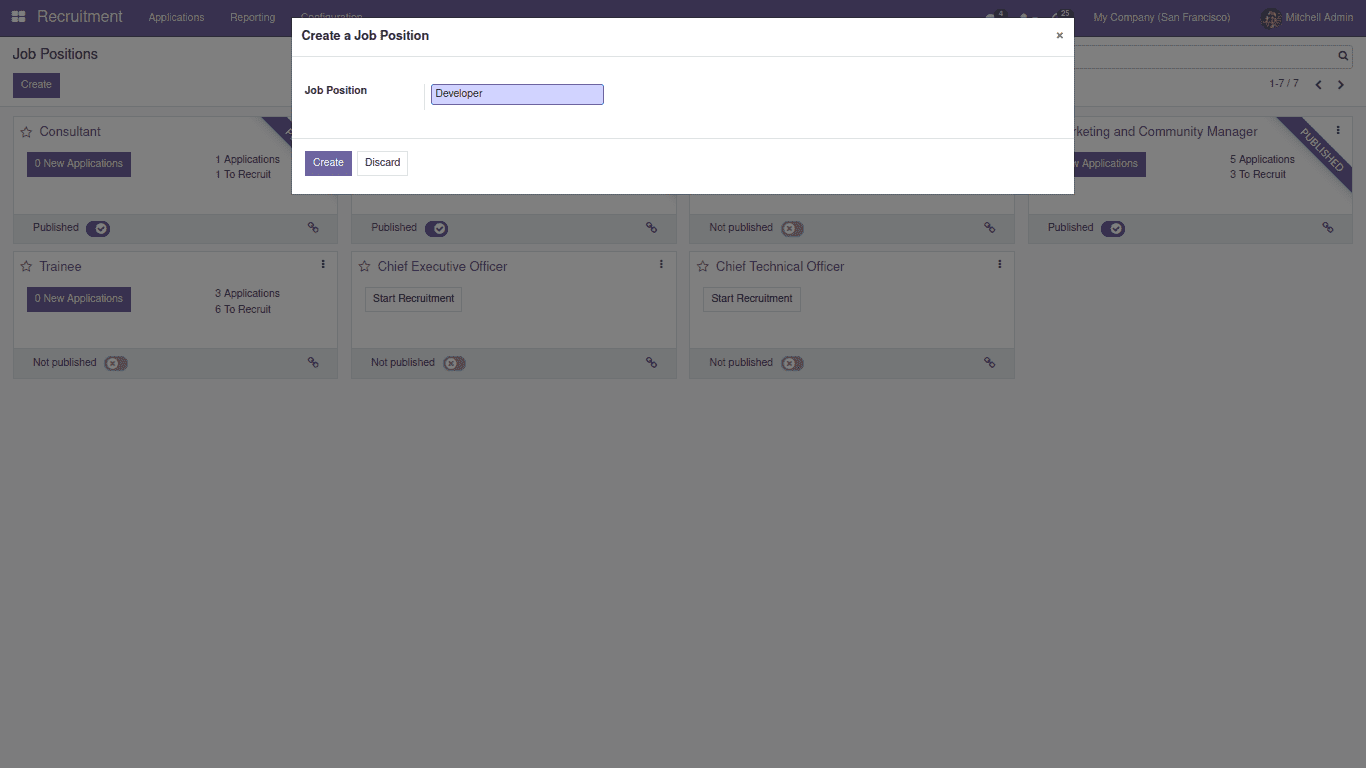1366x768 pixels.
Task: Open My Company (San Francisco) switcher
Action: [1161, 18]
